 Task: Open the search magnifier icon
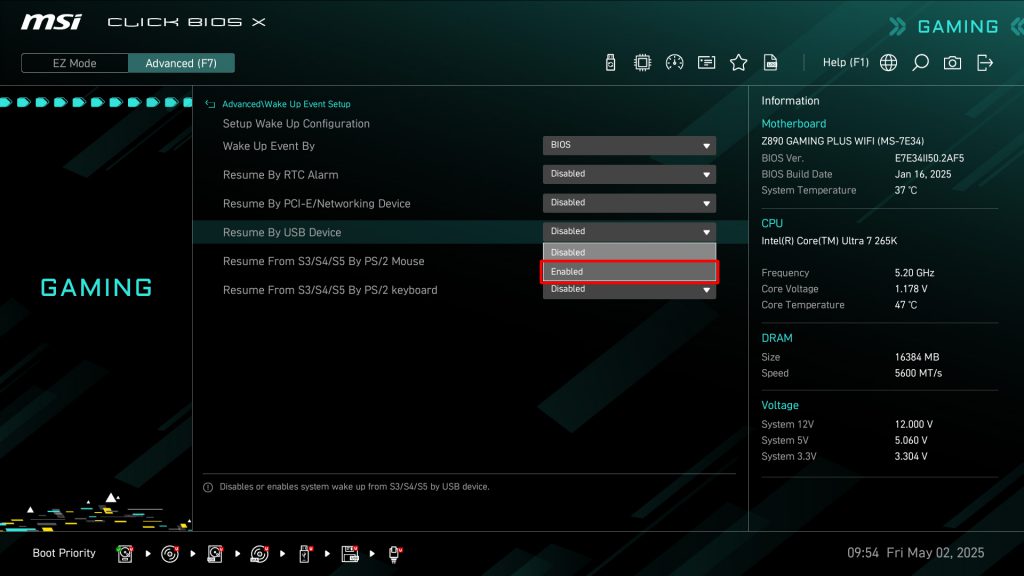point(920,63)
